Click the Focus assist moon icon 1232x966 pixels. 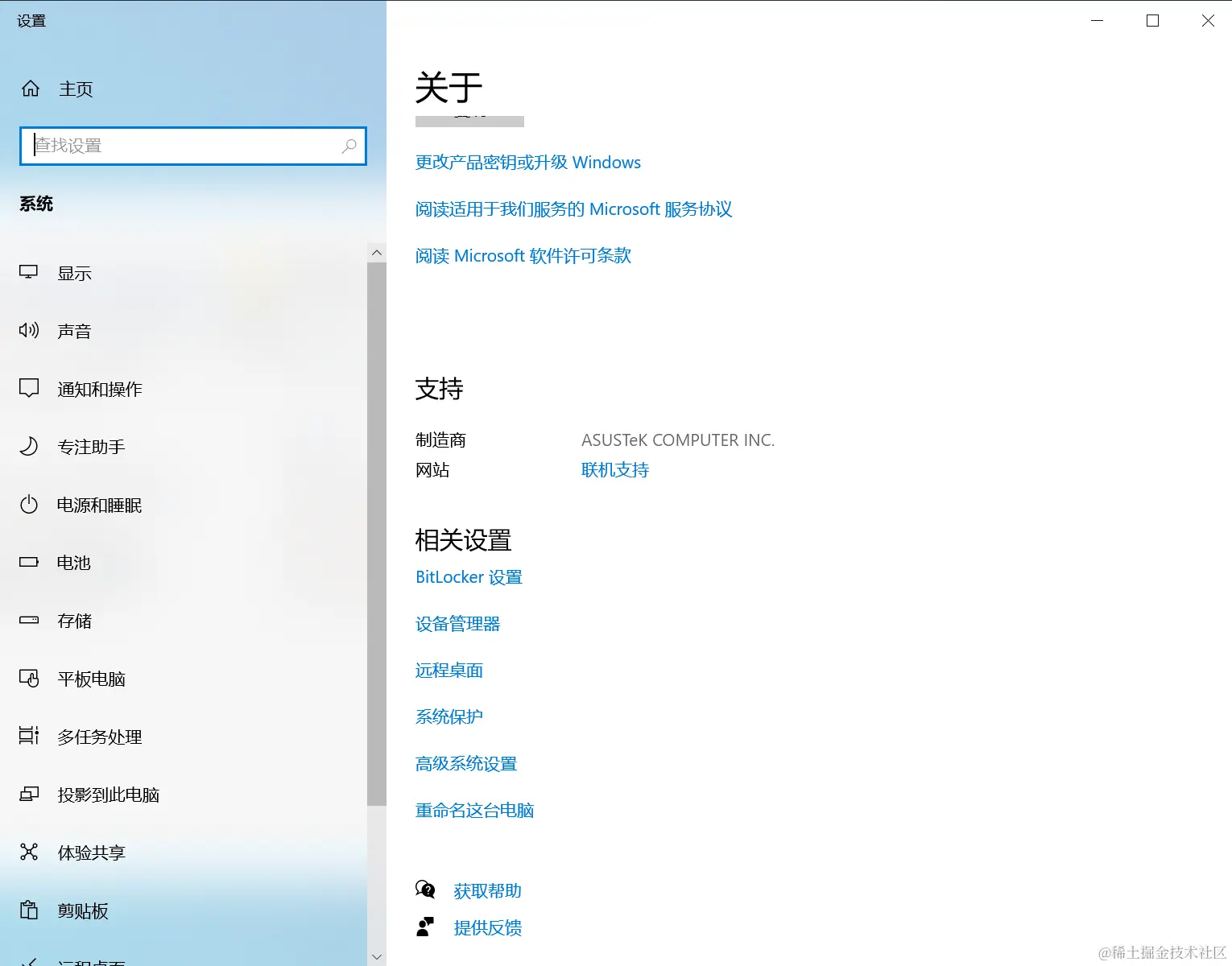pos(29,446)
